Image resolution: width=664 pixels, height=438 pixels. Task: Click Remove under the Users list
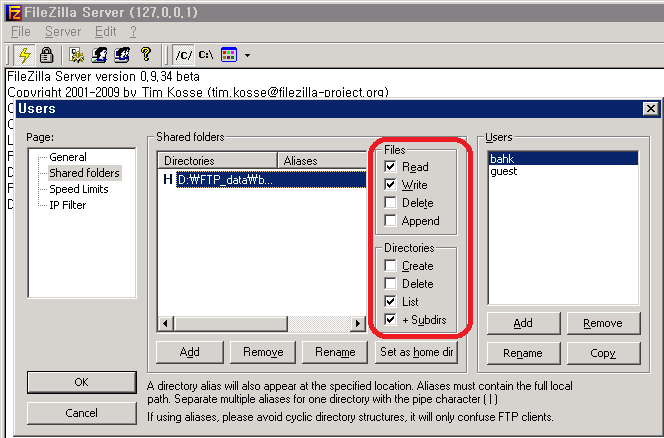click(x=603, y=323)
